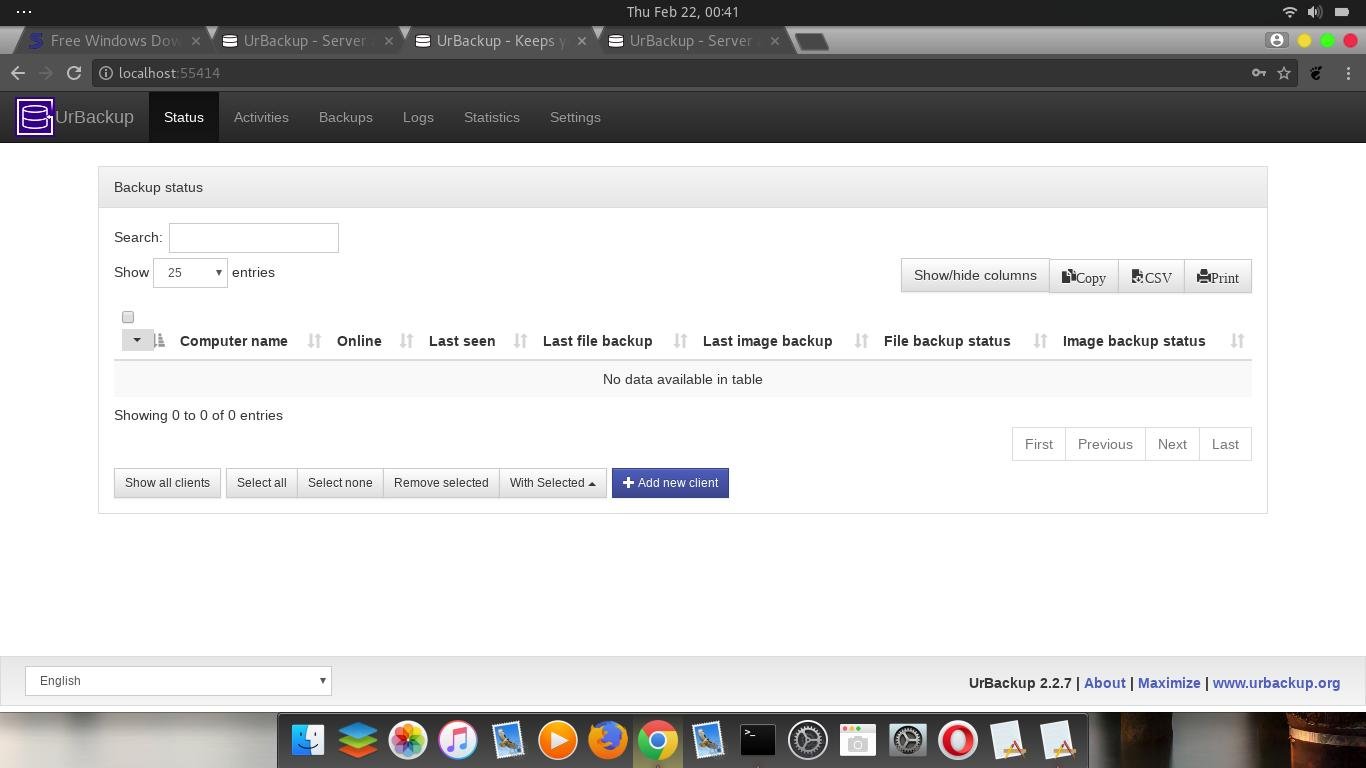Viewport: 1366px width, 768px height.
Task: Jump to First page in pagination
Action: click(x=1039, y=444)
